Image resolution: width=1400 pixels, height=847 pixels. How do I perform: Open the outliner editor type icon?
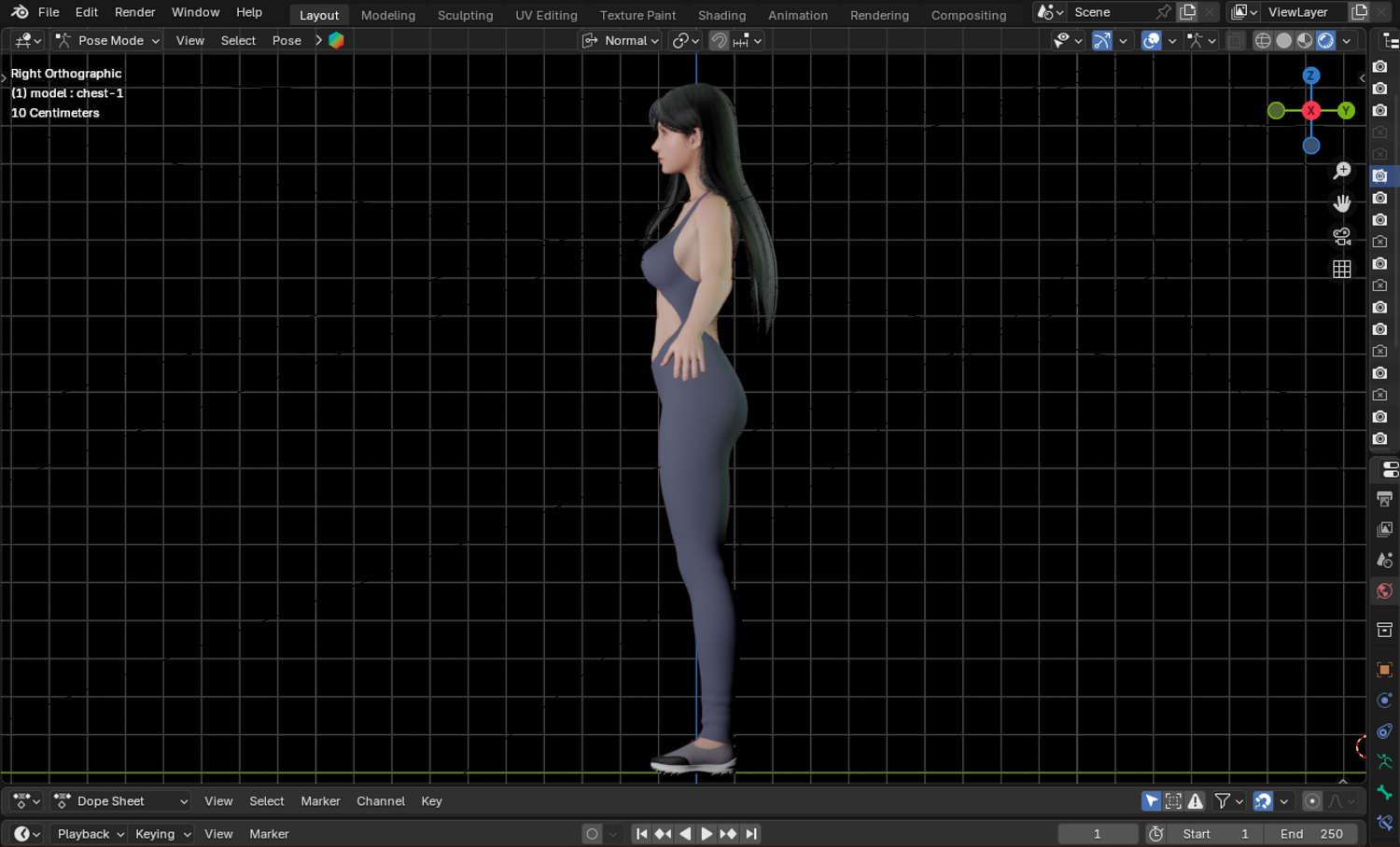[1390, 40]
